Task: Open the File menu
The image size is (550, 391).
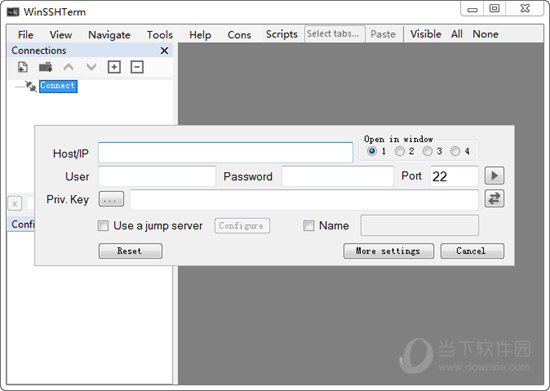Action: [x=26, y=35]
